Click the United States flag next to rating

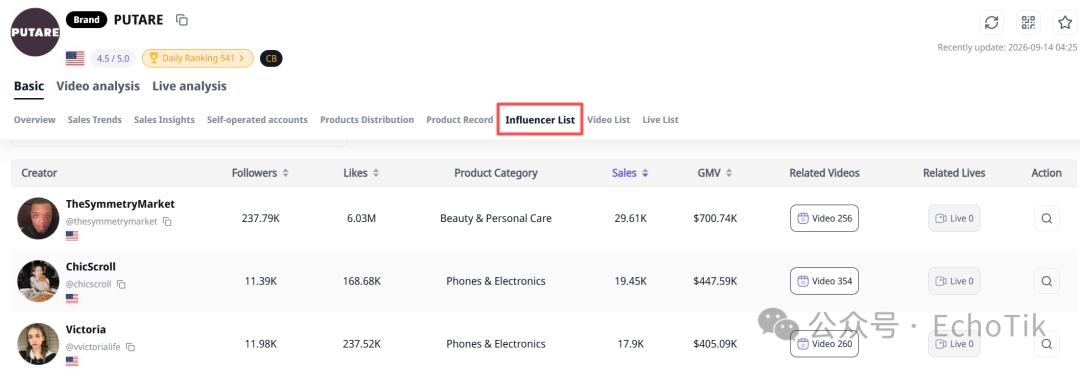pos(75,59)
